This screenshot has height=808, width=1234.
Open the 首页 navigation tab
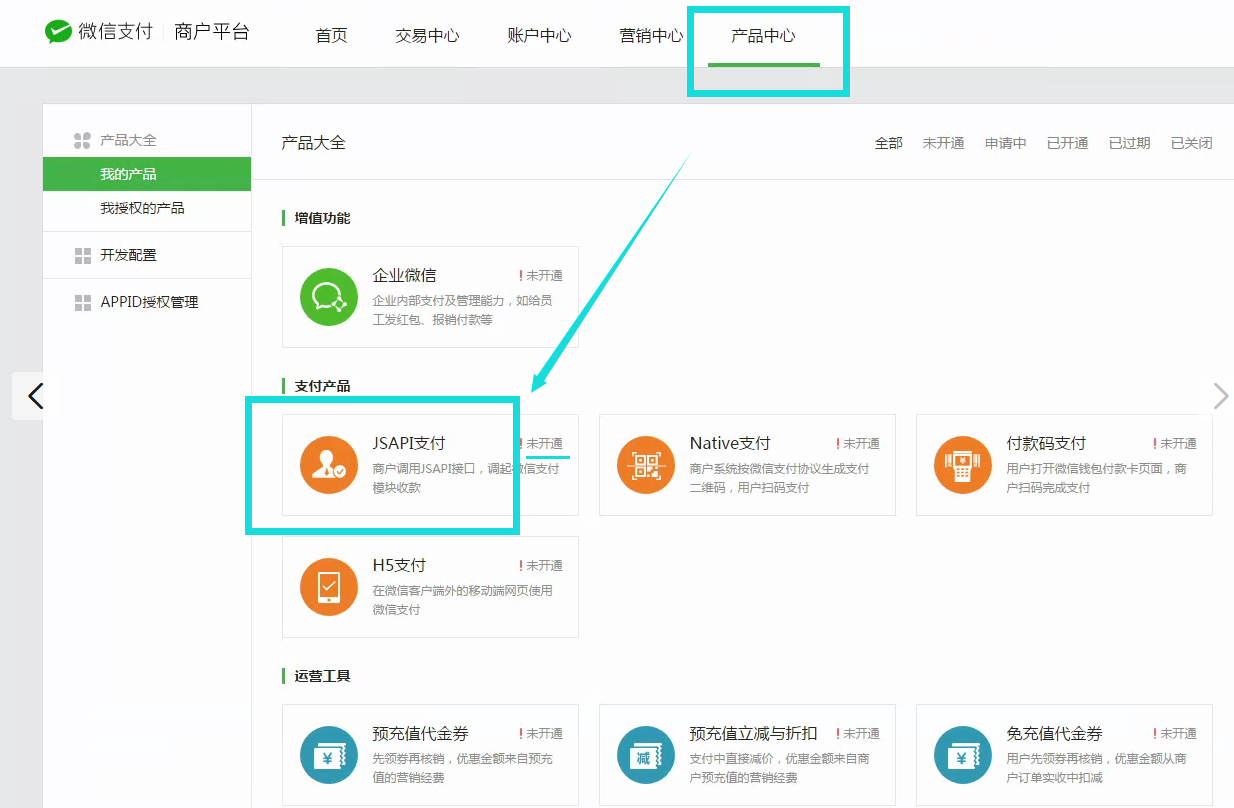[332, 36]
